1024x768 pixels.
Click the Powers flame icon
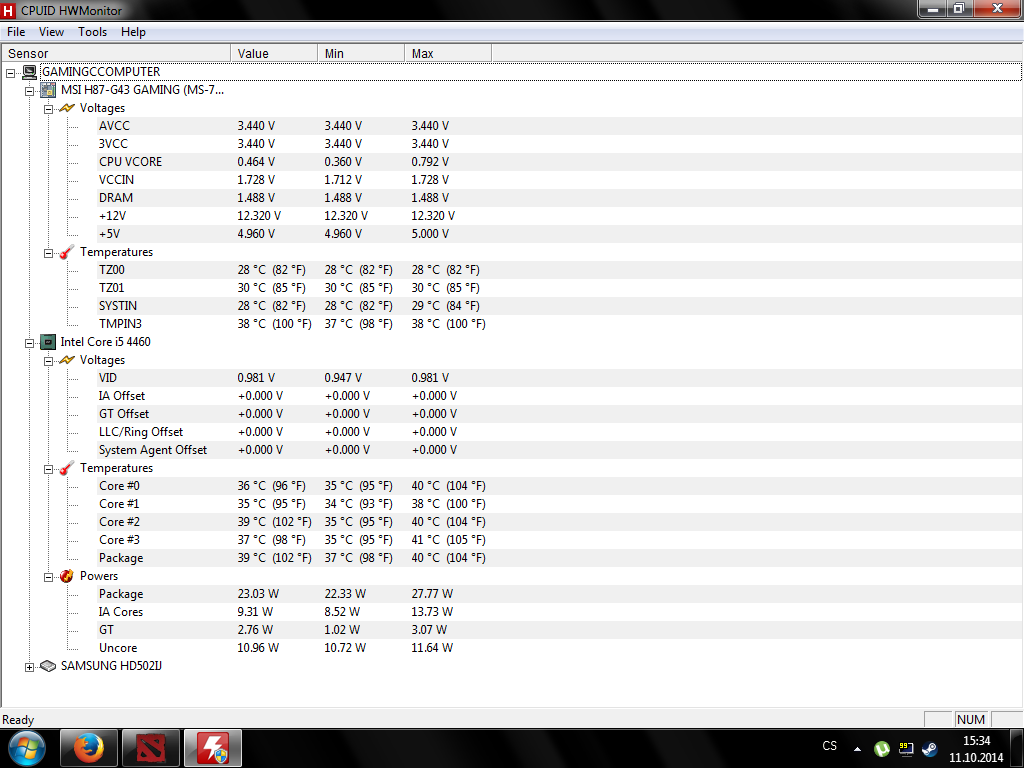click(67, 576)
